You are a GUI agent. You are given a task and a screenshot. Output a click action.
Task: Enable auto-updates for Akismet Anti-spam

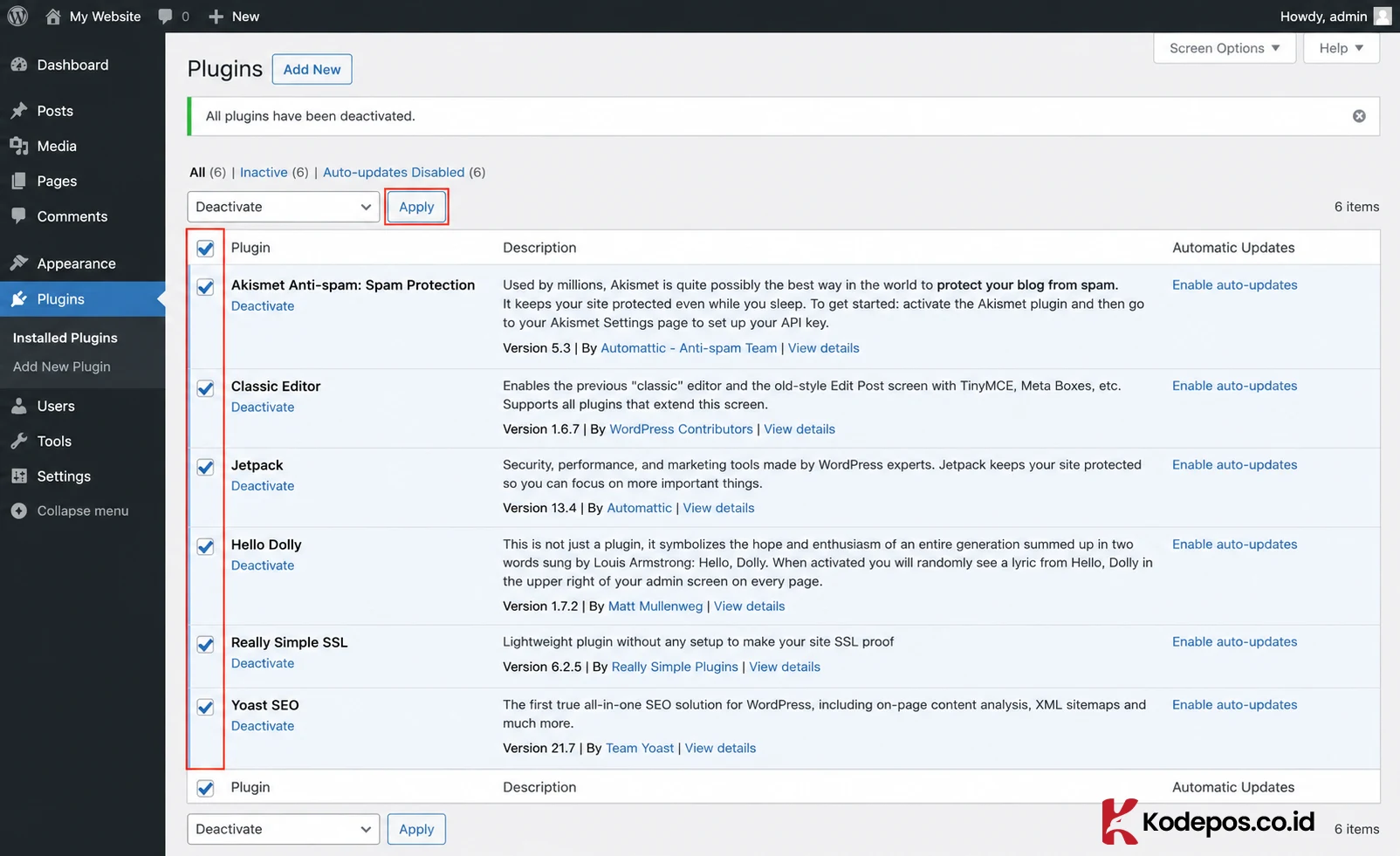coord(1234,284)
